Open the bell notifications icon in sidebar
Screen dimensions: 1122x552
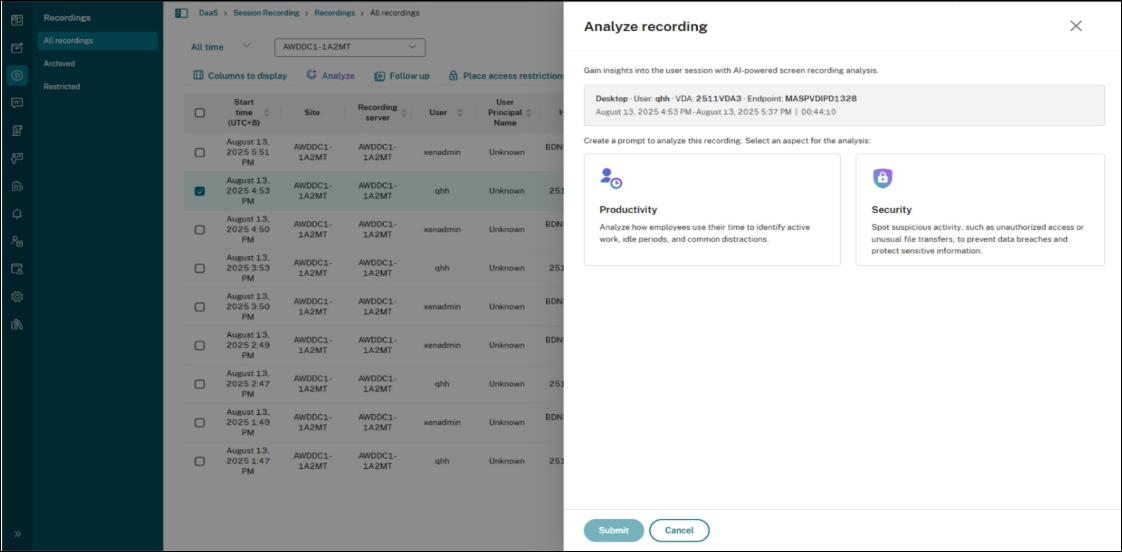[x=17, y=213]
